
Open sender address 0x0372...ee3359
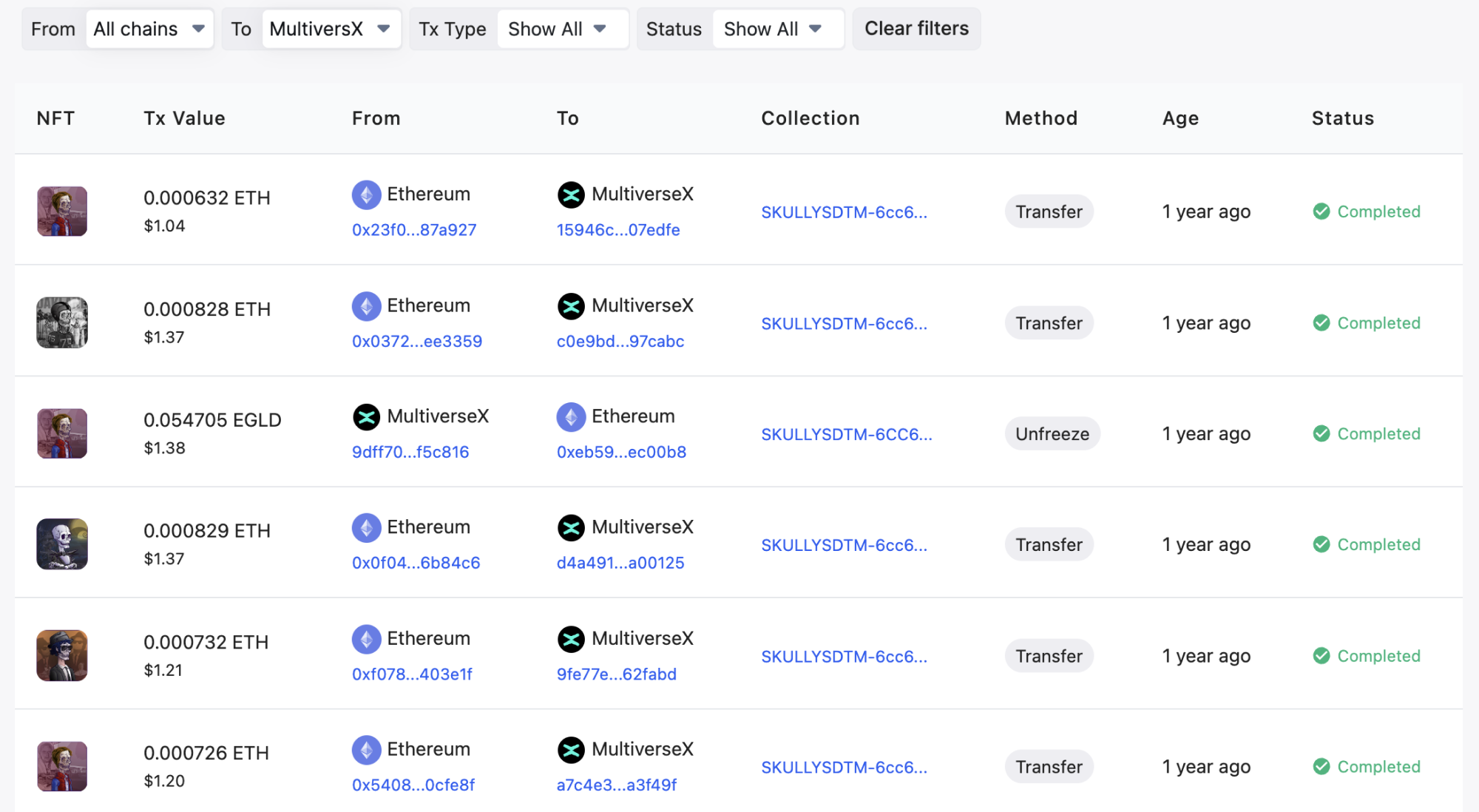pyautogui.click(x=417, y=342)
